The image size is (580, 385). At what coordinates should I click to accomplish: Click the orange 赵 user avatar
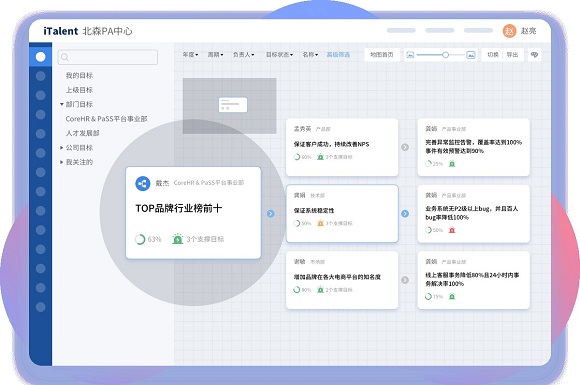point(509,31)
